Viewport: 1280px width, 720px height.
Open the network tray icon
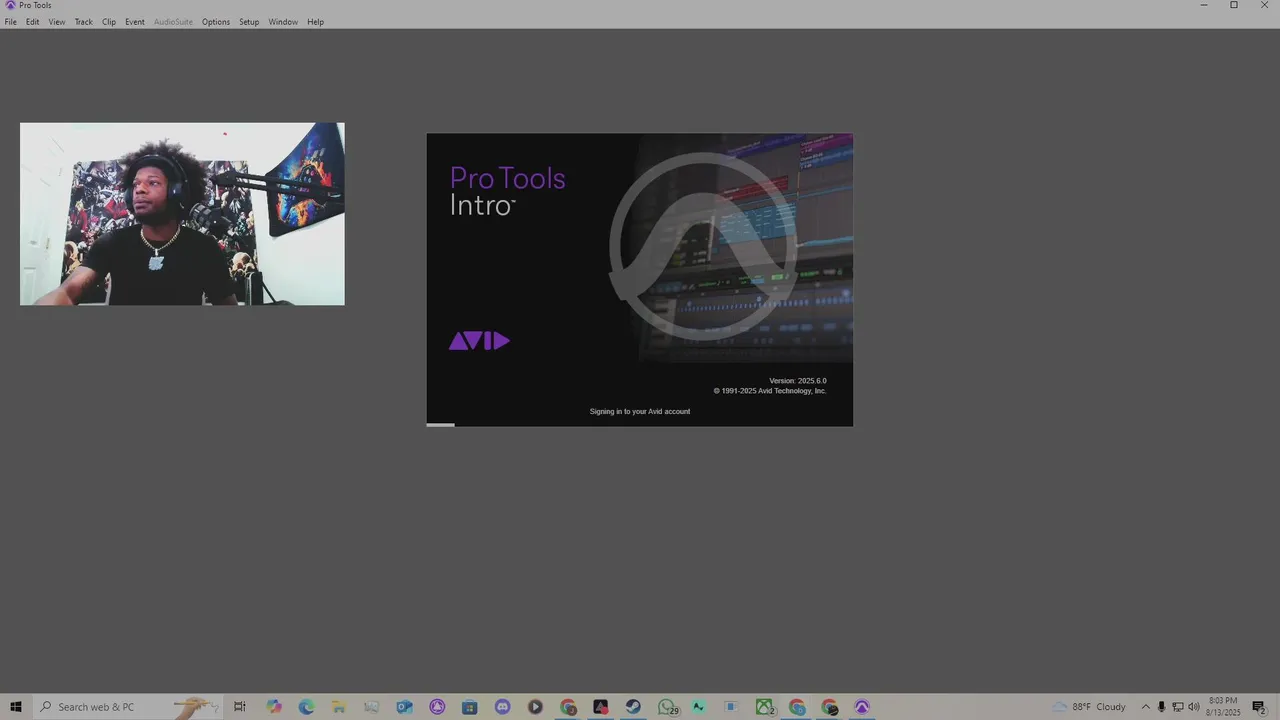[1178, 707]
